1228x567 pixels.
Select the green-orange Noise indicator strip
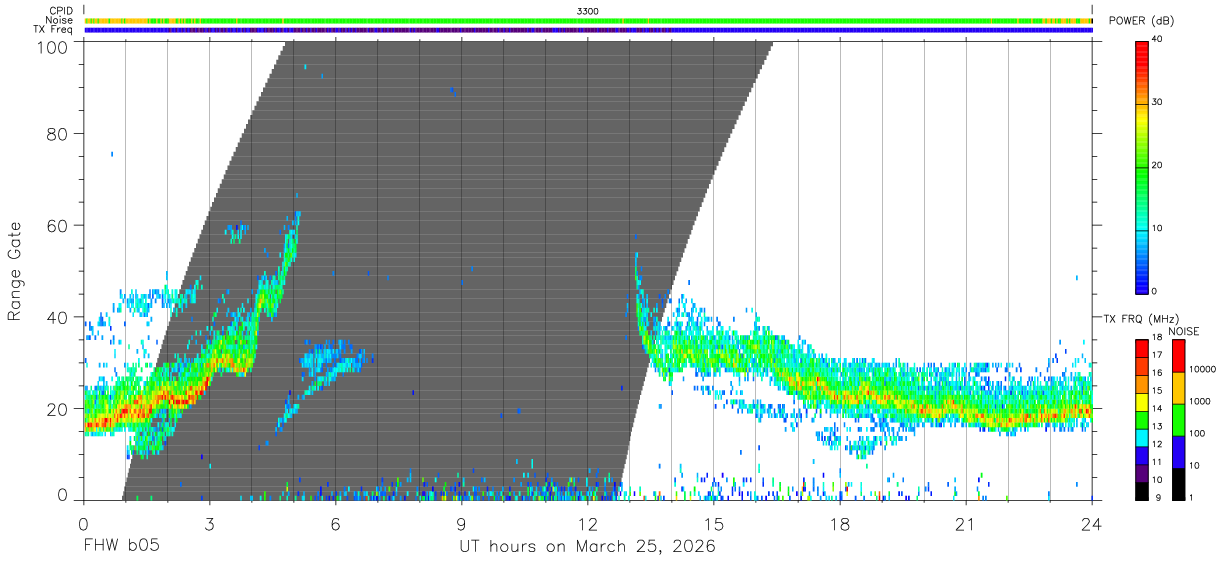(x=588, y=20)
